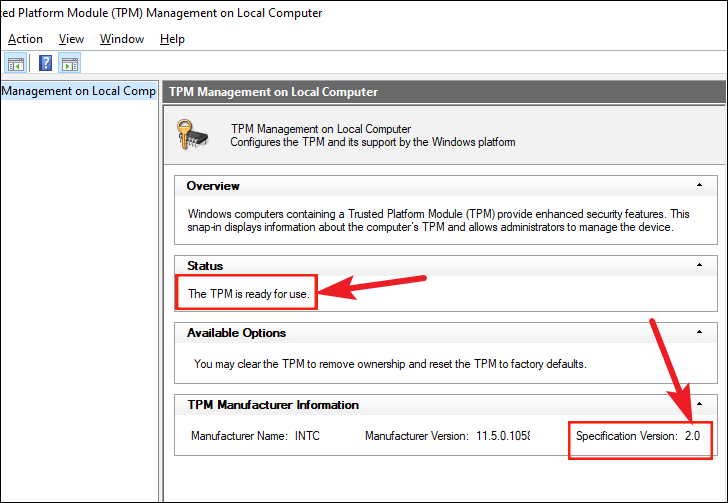The height and width of the screenshot is (503, 728).
Task: Open the View menu
Action: click(71, 39)
